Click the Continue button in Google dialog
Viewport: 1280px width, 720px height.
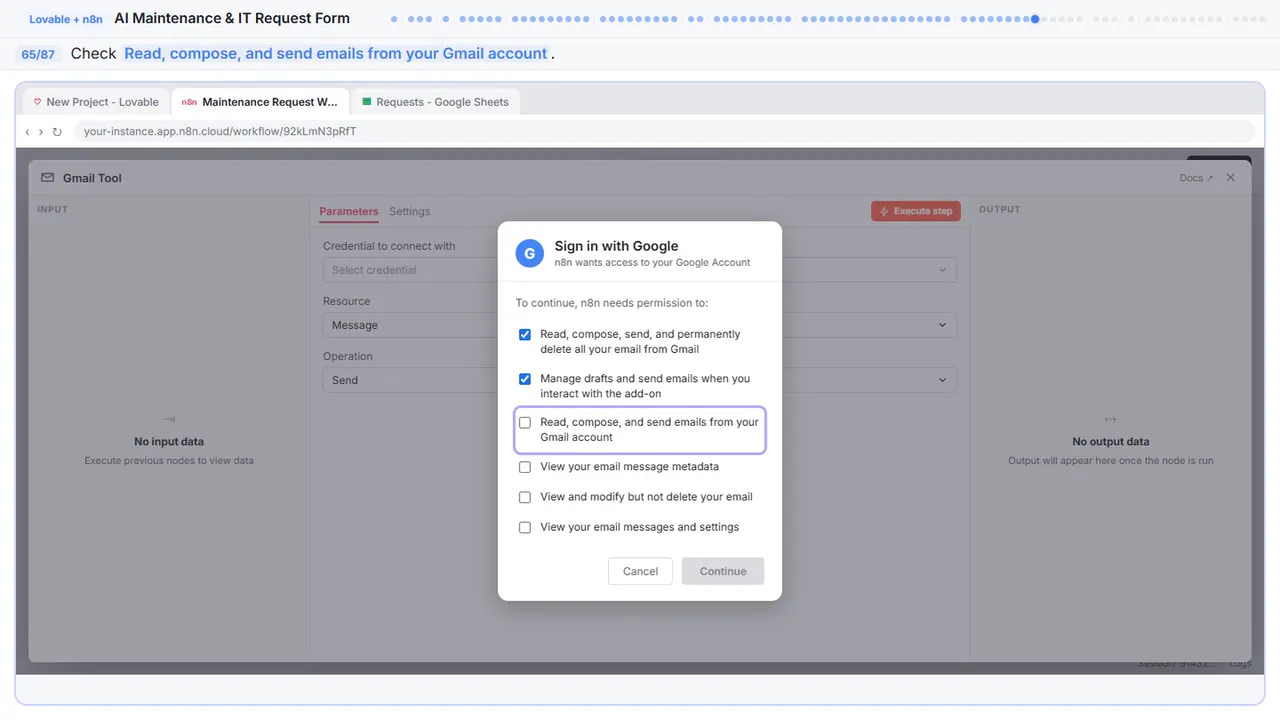pyautogui.click(x=723, y=571)
